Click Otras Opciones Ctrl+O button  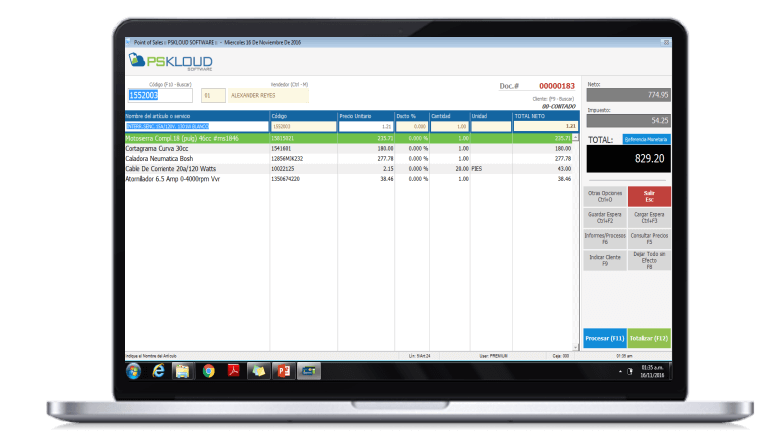tap(605, 197)
